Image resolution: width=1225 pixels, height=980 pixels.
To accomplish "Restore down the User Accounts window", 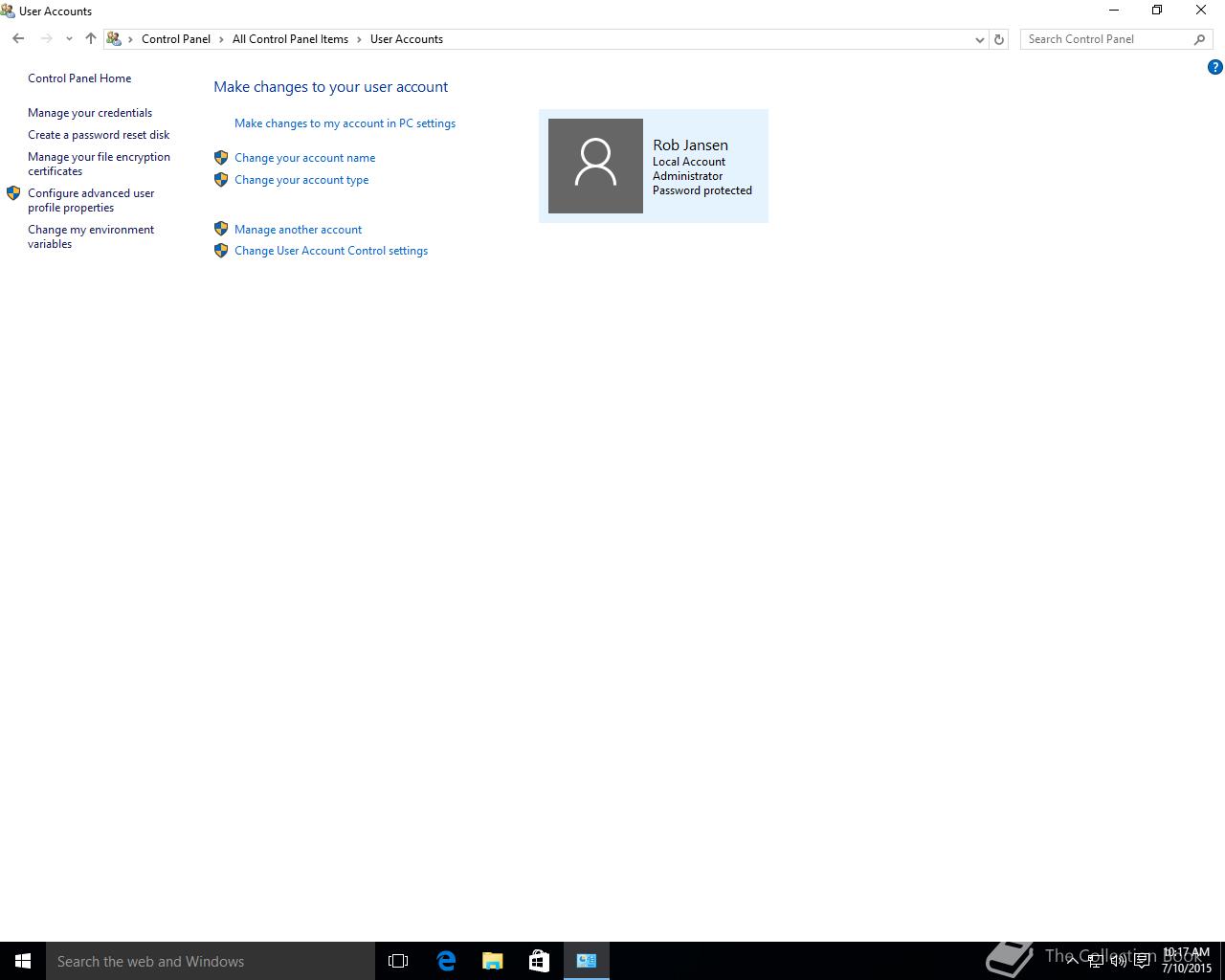I will tap(1157, 11).
